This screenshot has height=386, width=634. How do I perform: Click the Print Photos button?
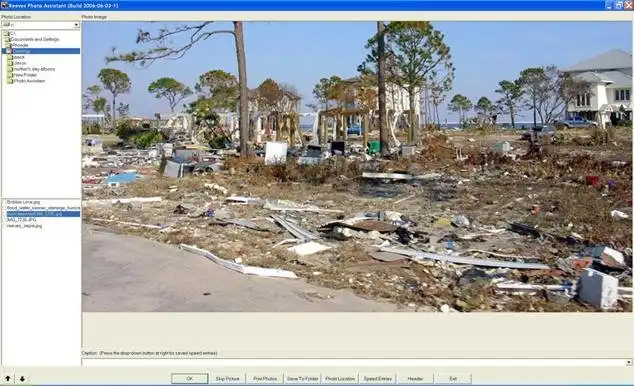pyautogui.click(x=265, y=379)
